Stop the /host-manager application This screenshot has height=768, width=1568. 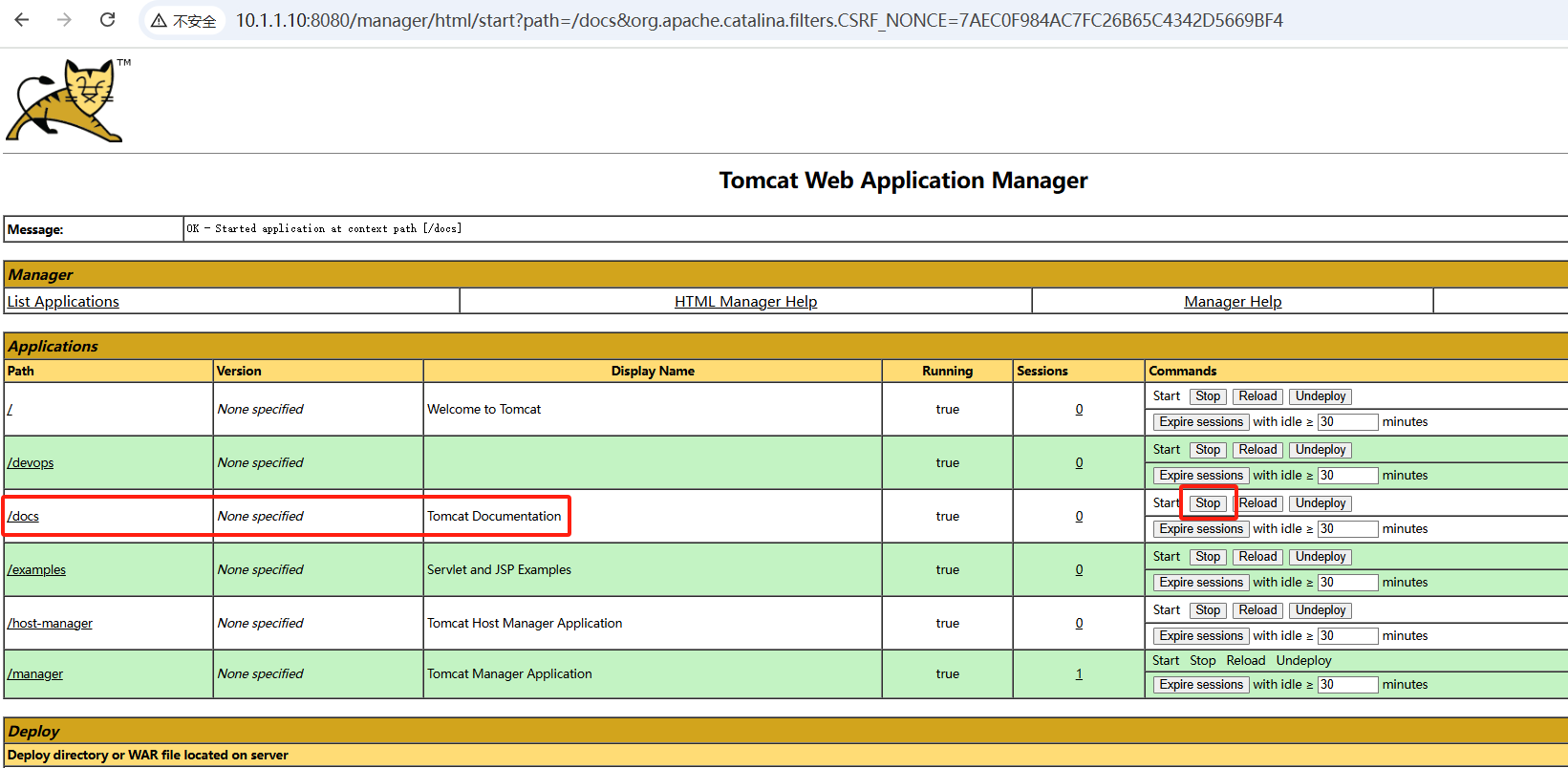point(1208,610)
